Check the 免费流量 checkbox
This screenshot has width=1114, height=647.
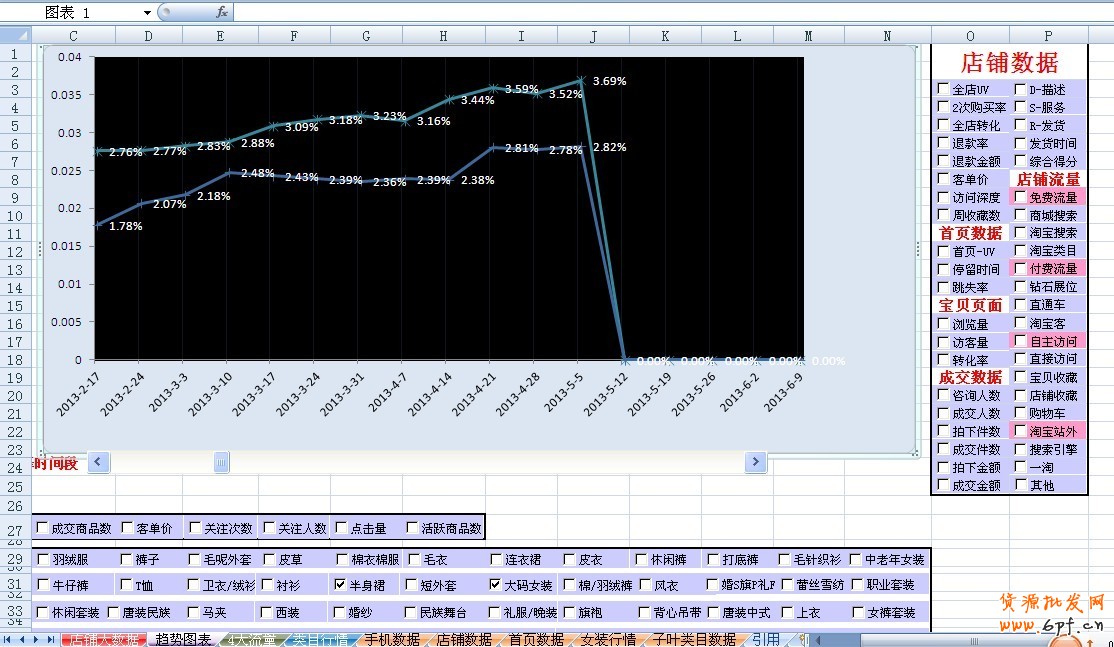tap(1020, 197)
